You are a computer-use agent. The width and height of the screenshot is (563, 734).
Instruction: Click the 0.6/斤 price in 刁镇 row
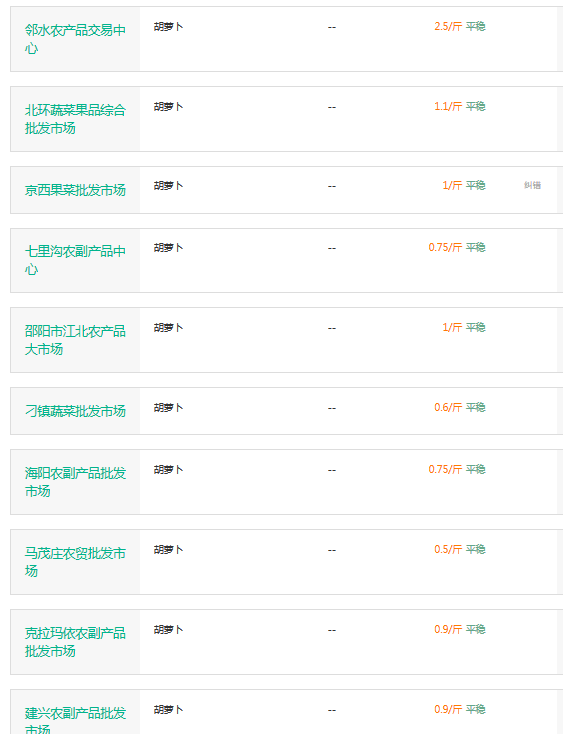pyautogui.click(x=448, y=407)
